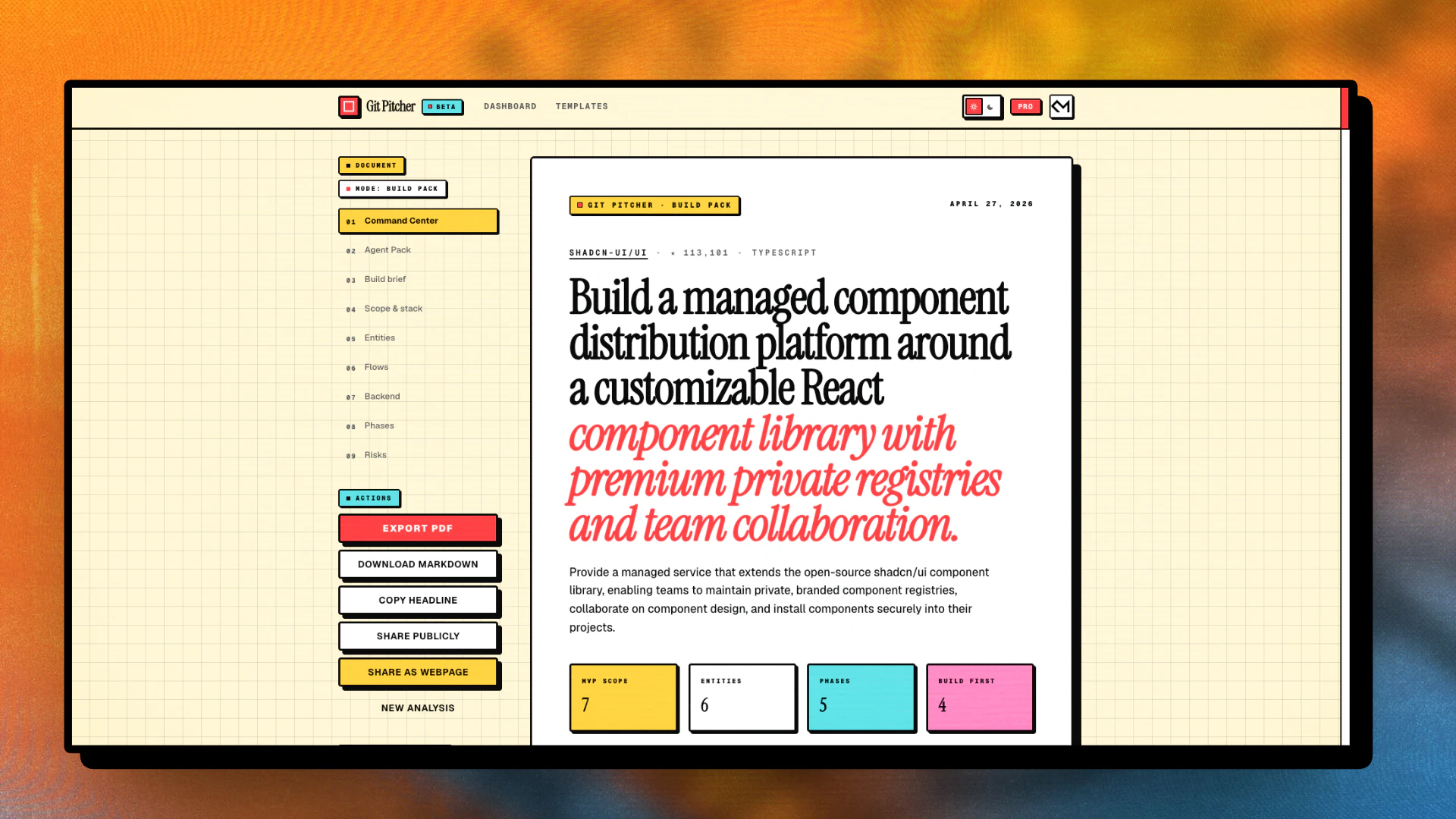Open the mail/newsletter icon at top right

pos(1061,106)
